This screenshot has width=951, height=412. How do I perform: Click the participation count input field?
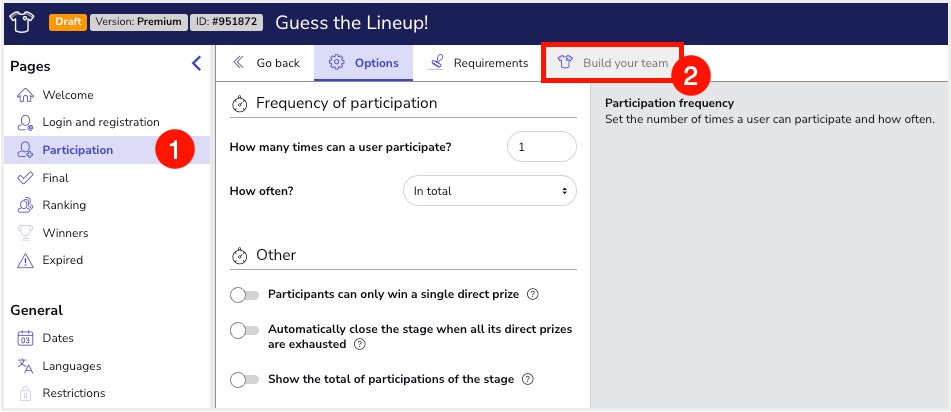tap(542, 147)
